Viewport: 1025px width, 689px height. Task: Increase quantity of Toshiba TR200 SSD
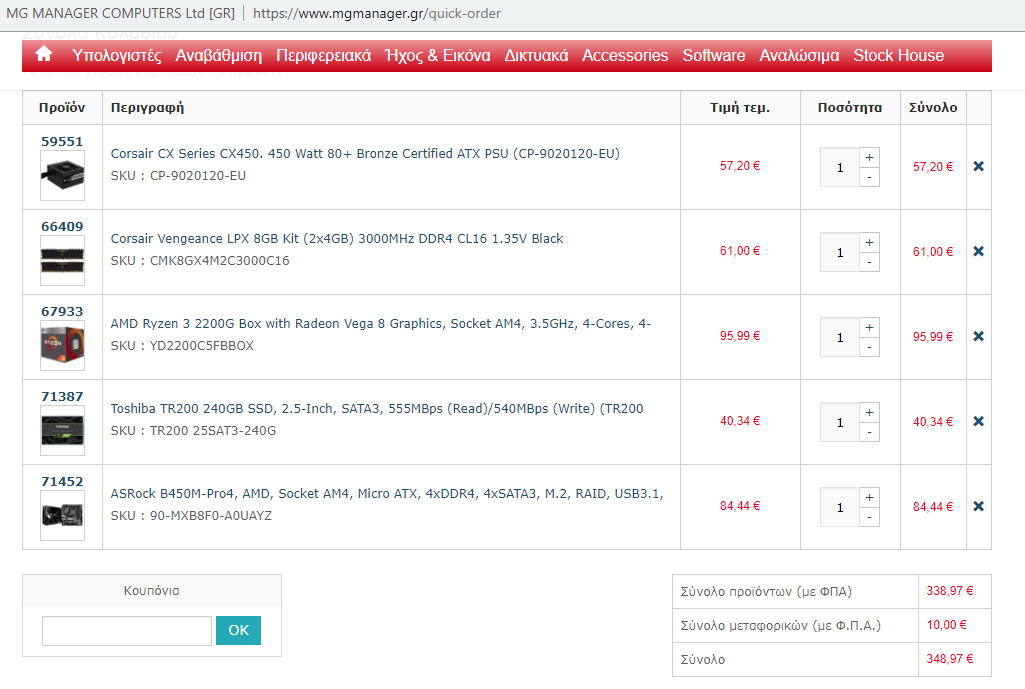(869, 412)
